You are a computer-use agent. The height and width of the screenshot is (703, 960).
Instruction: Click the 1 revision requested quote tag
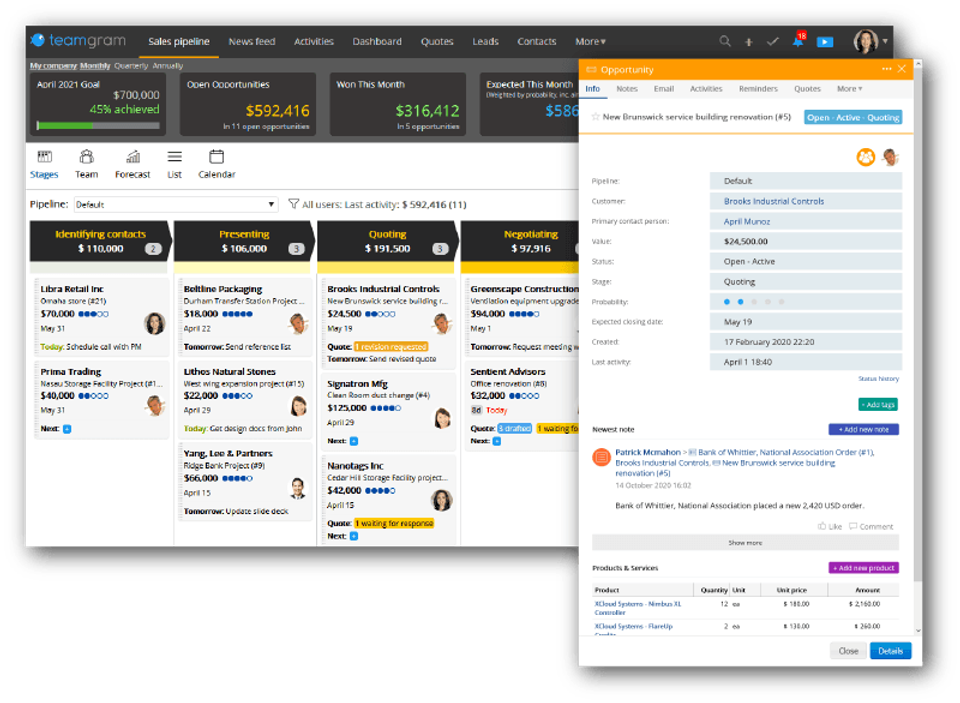391,347
